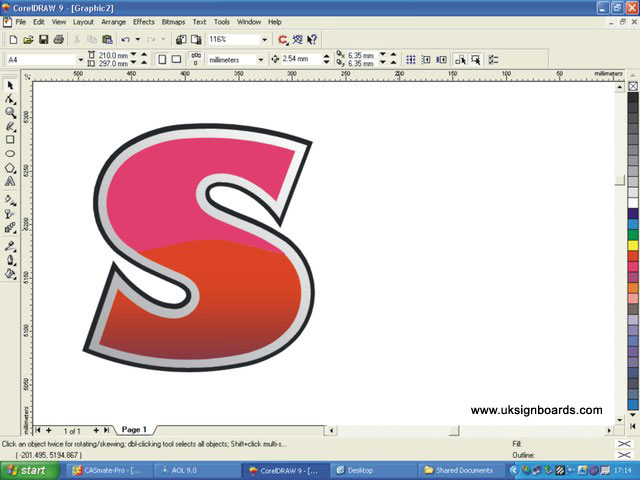Pick the Ellipse tool
The image size is (640, 480).
point(10,154)
